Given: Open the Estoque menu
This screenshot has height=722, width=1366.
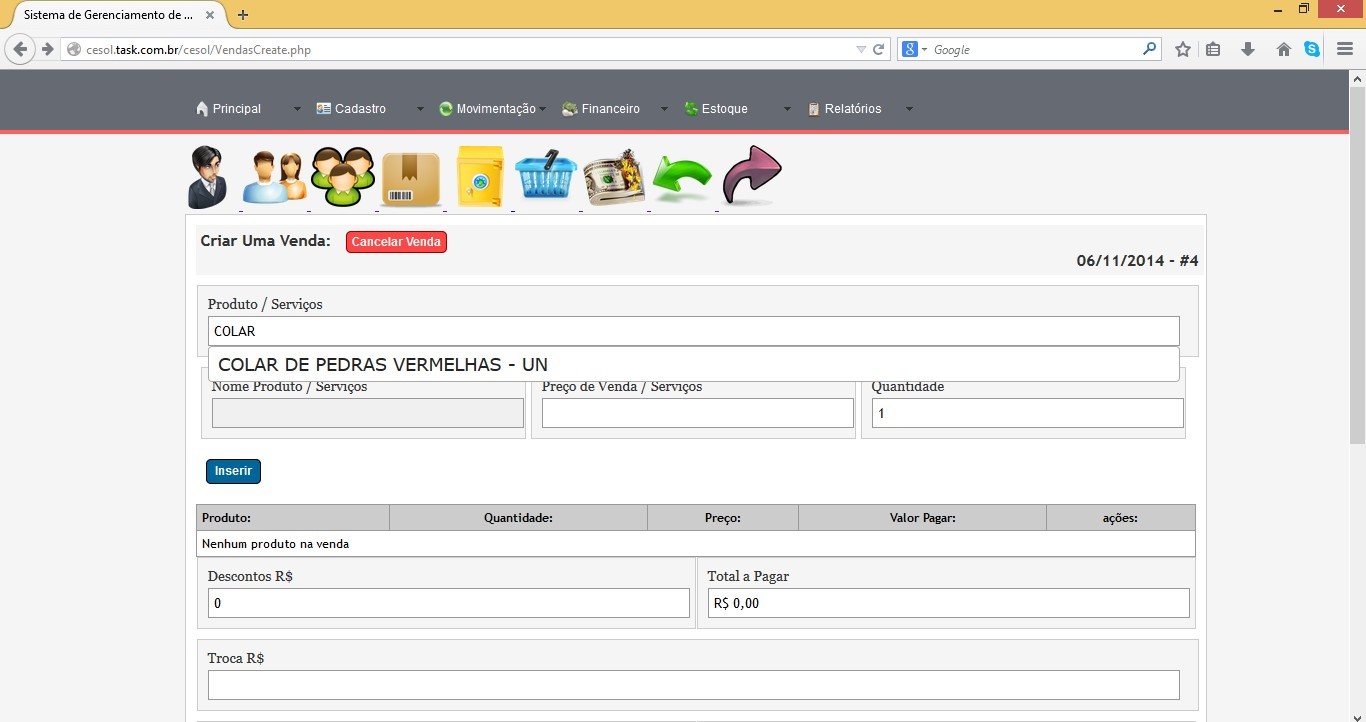Looking at the screenshot, I should pos(724,109).
